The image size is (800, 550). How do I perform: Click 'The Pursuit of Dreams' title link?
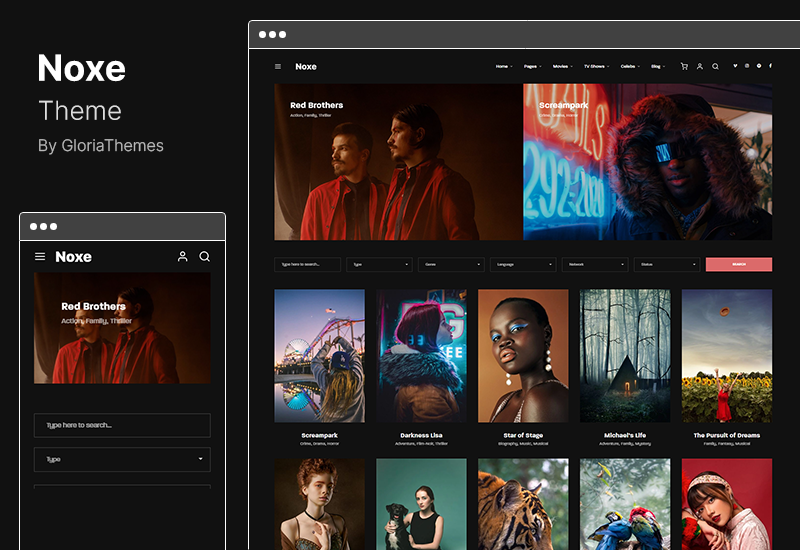[727, 435]
